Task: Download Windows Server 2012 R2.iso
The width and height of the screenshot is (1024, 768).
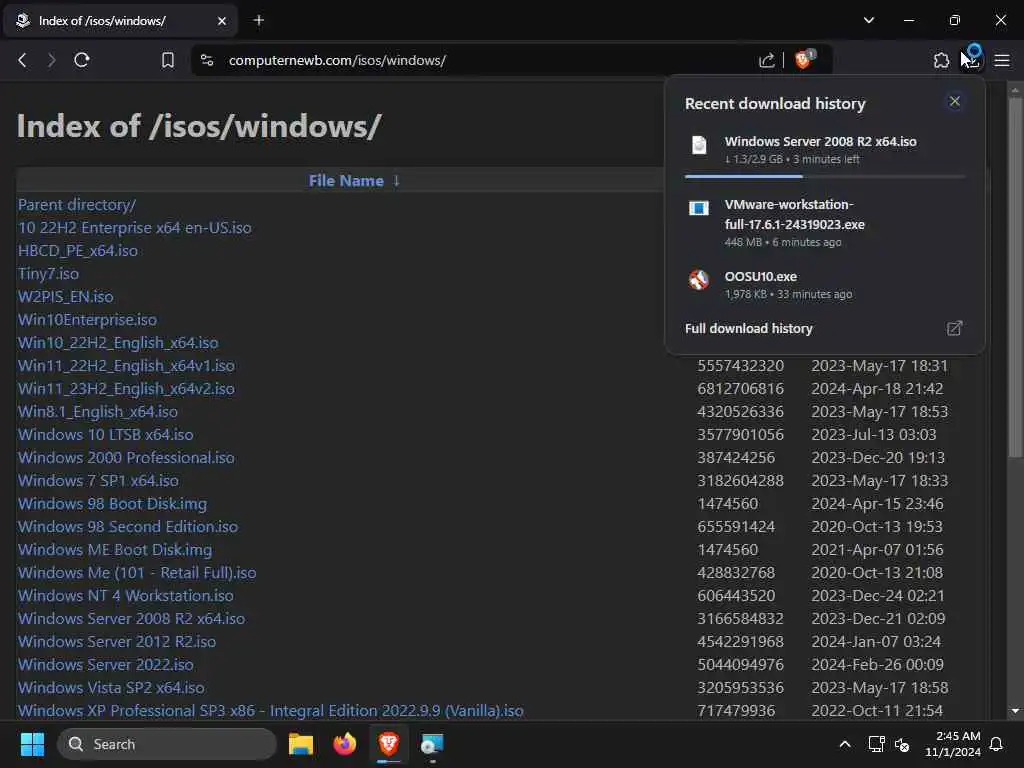Action: 117,641
